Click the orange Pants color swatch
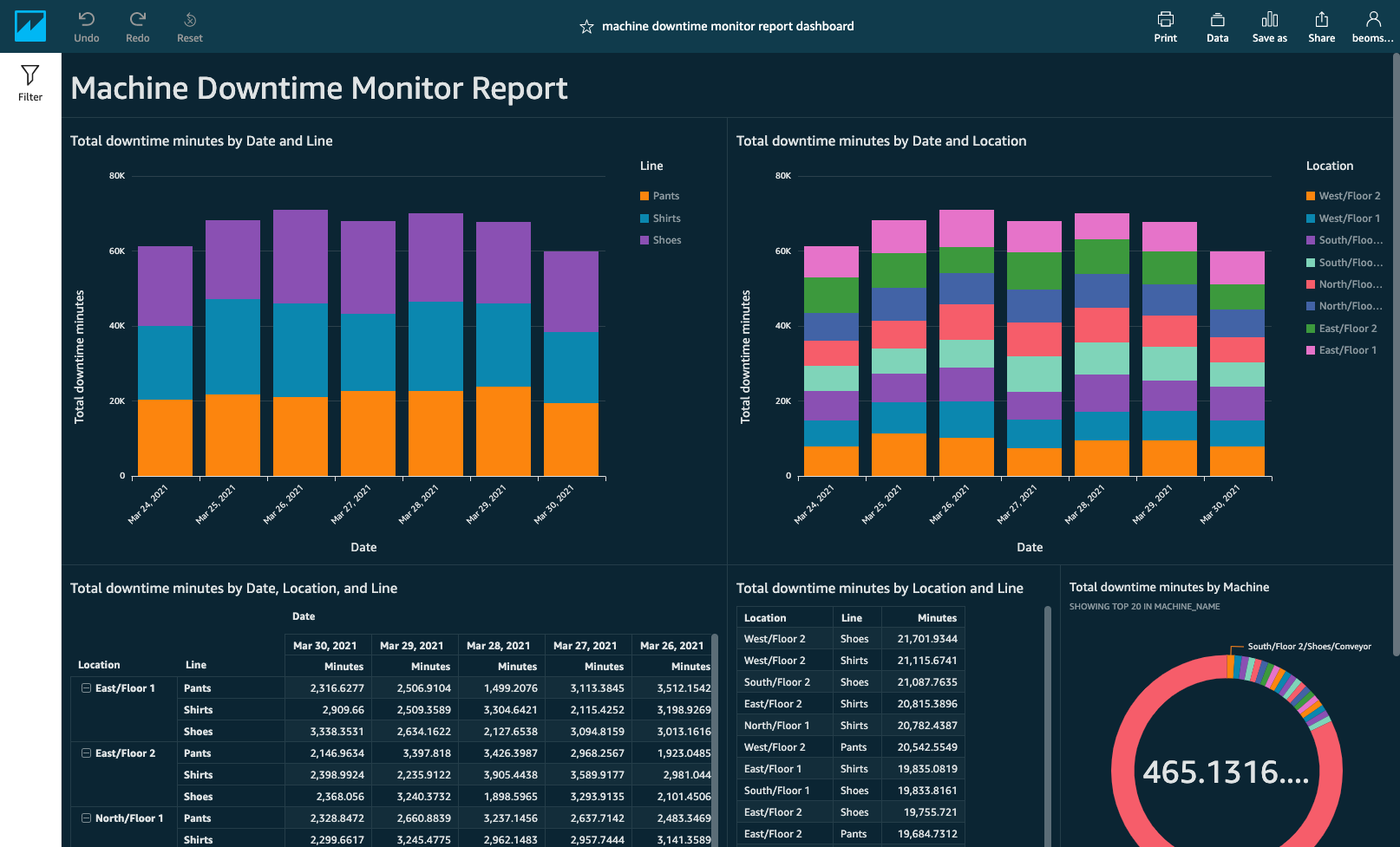The image size is (1400, 847). [644, 195]
